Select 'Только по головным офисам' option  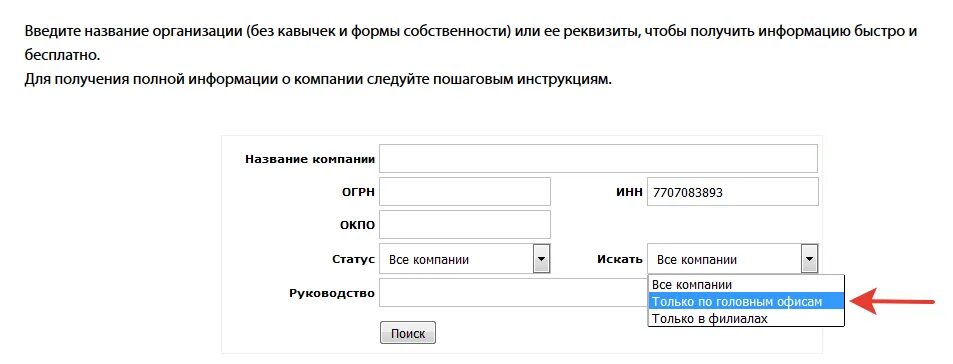click(746, 301)
